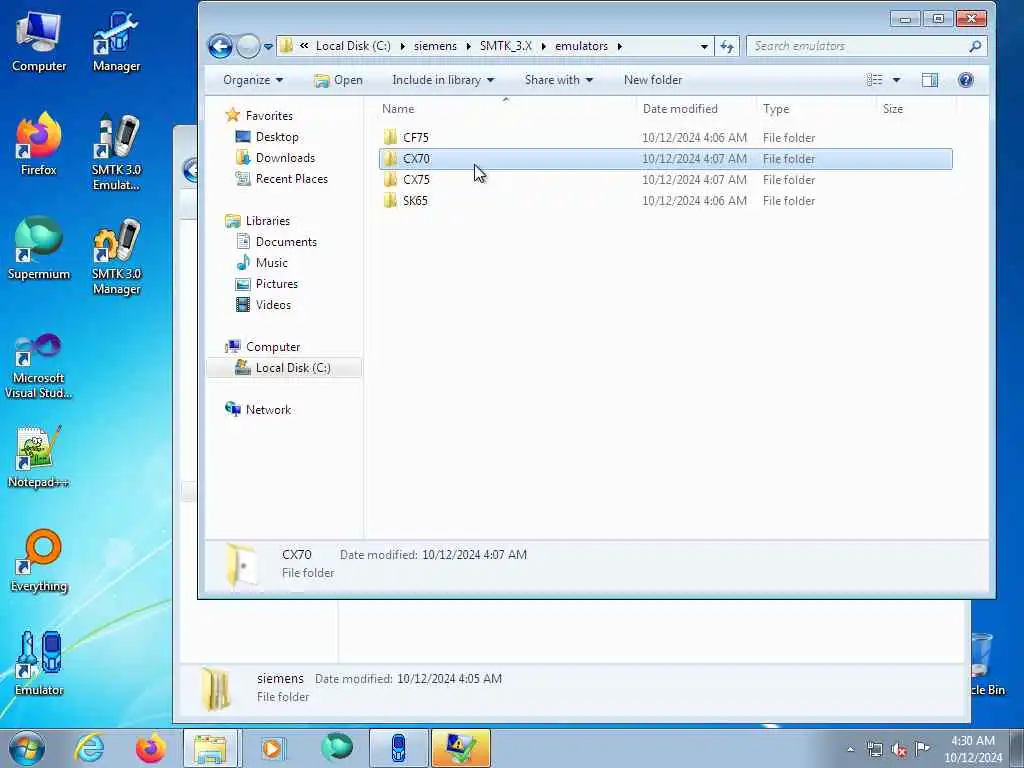Open the view options dropdown arrow
Screen dimensions: 1024x768
tap(896, 80)
